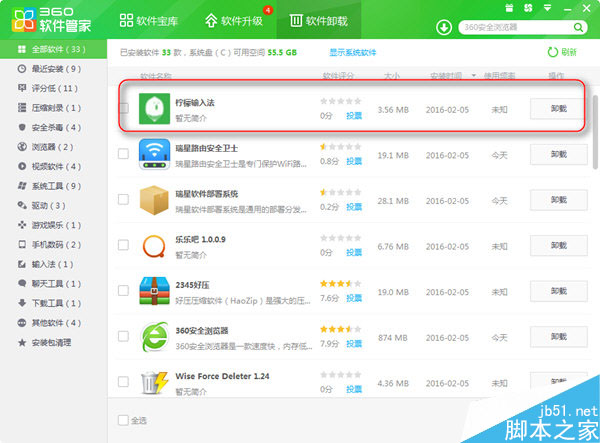Image resolution: width=600 pixels, height=443 pixels.
Task: Click the 2345好压 archive icon
Action: click(x=154, y=291)
